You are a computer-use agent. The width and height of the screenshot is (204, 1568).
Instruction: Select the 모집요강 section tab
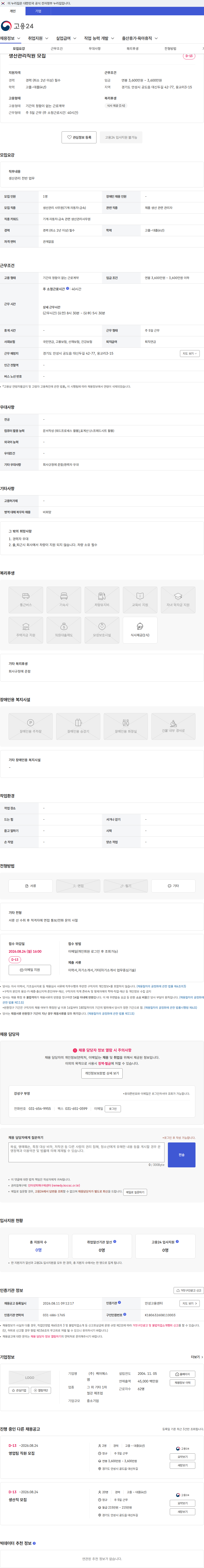[19, 49]
